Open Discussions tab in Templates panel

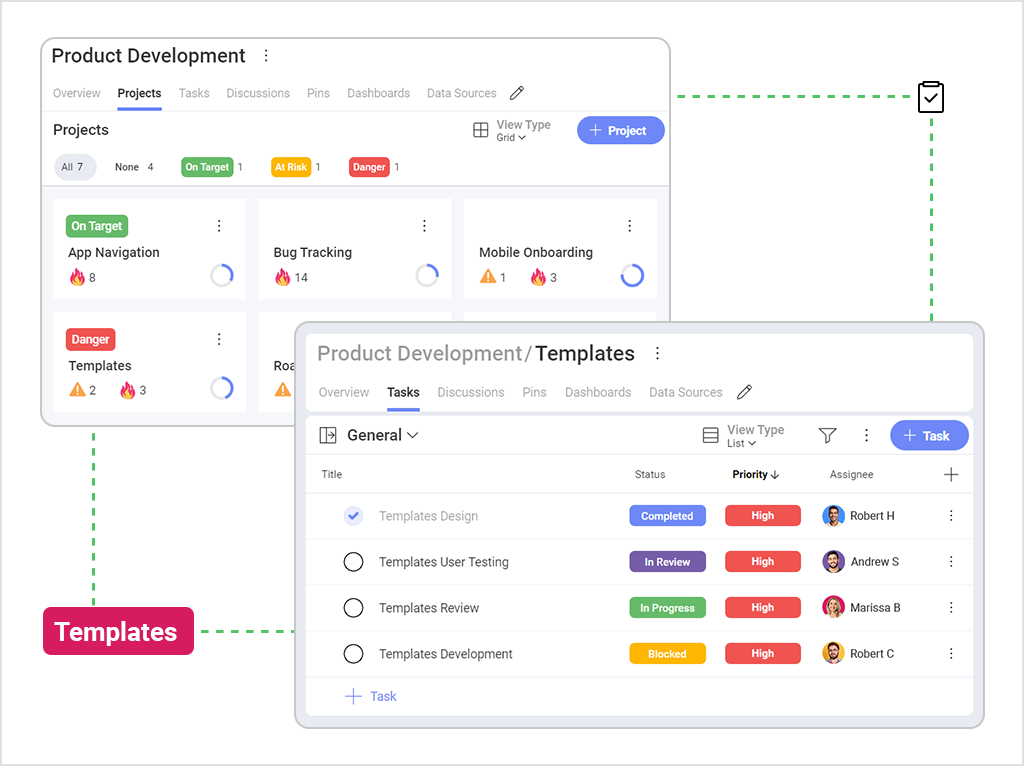(471, 392)
